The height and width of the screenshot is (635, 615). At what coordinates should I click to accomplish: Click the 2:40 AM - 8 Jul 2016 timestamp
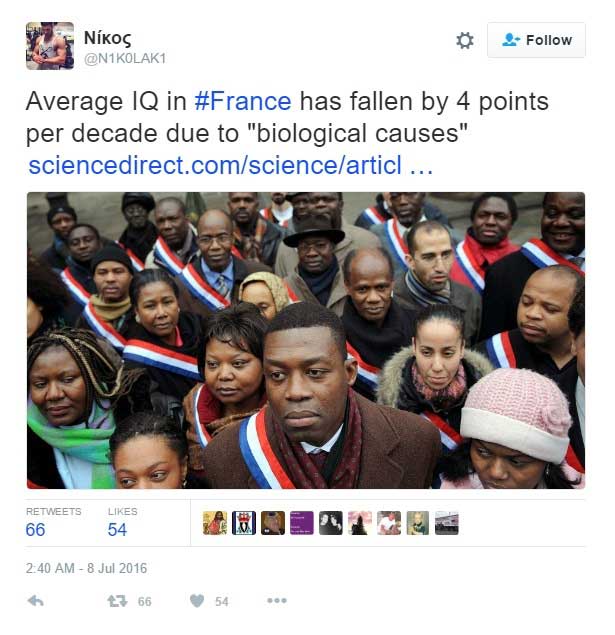[x=86, y=568]
